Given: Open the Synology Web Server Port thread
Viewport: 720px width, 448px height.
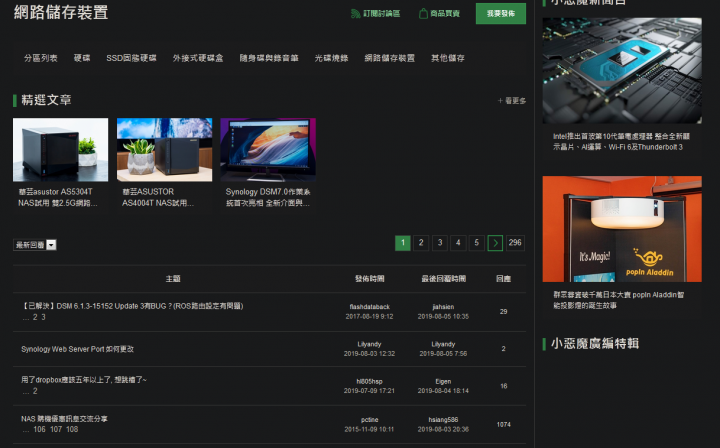Looking at the screenshot, I should pos(78,349).
